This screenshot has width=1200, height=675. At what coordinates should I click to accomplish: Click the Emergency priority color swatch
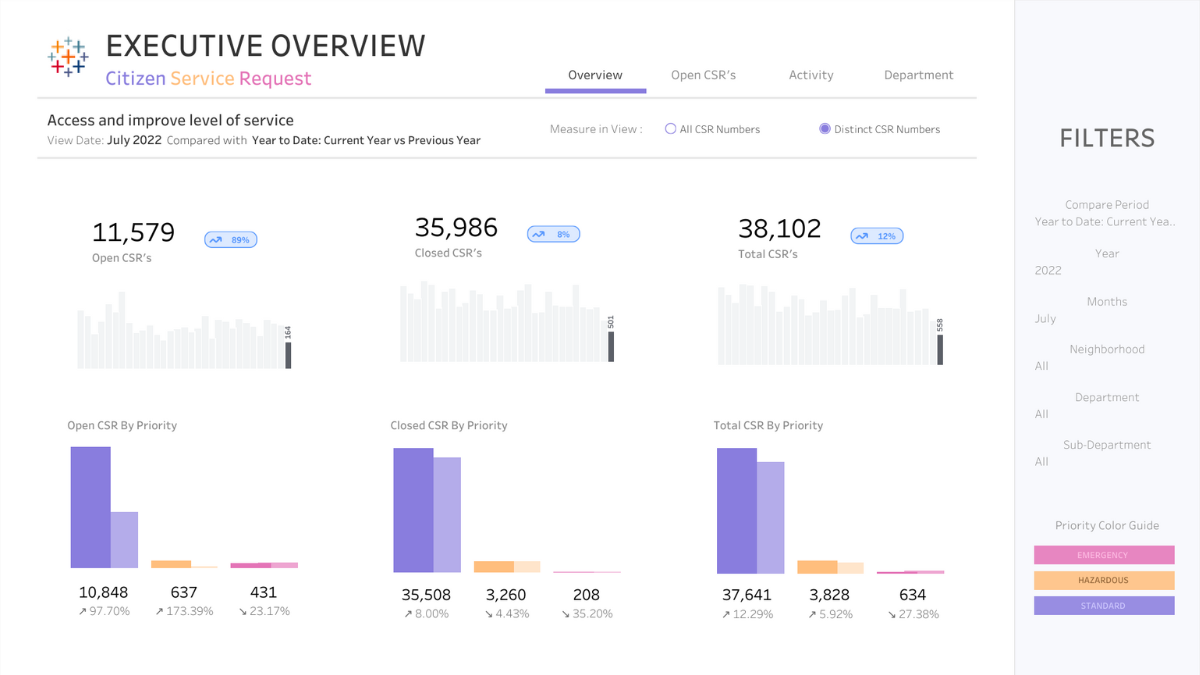[1104, 555]
